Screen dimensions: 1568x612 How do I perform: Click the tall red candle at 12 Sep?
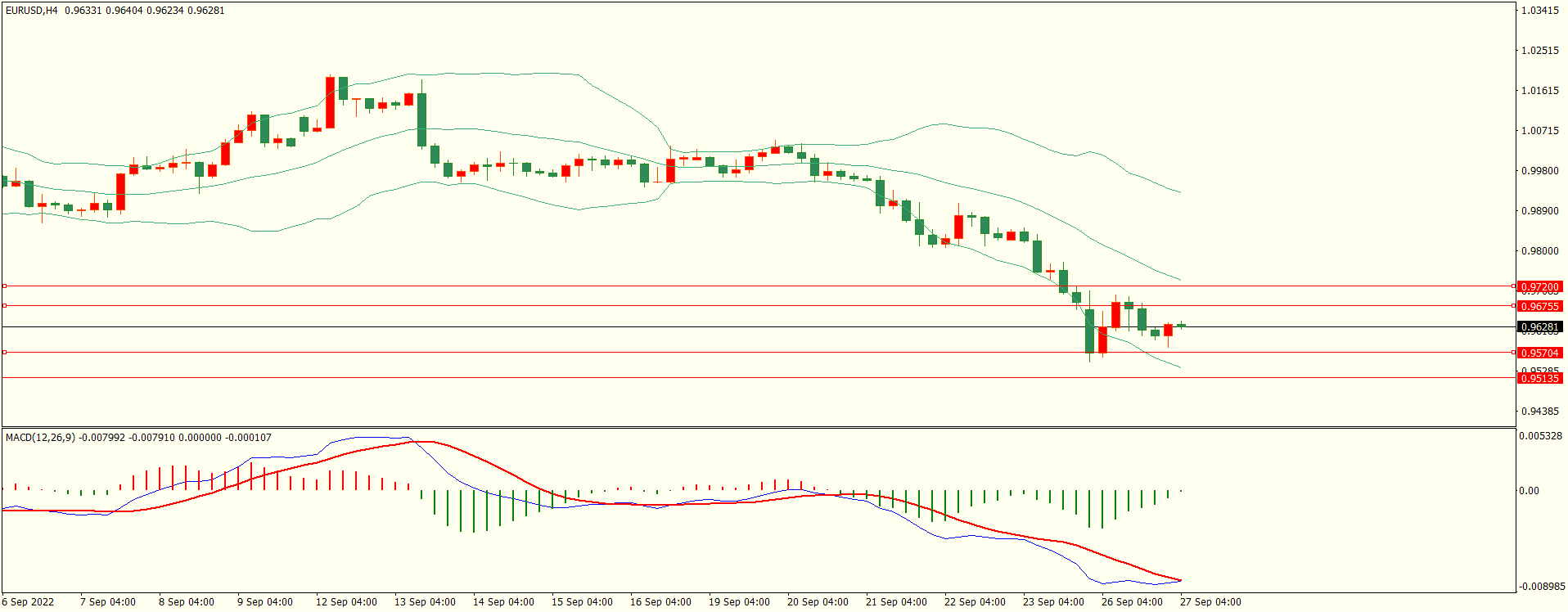[330, 102]
